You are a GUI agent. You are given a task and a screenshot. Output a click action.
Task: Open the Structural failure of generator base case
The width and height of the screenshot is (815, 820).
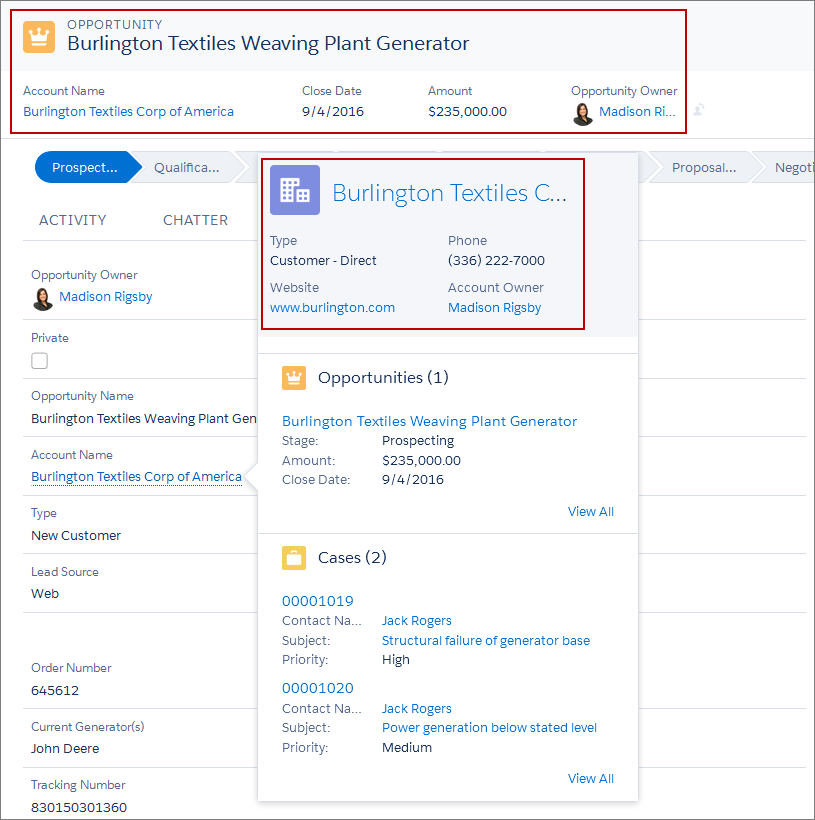(x=485, y=640)
